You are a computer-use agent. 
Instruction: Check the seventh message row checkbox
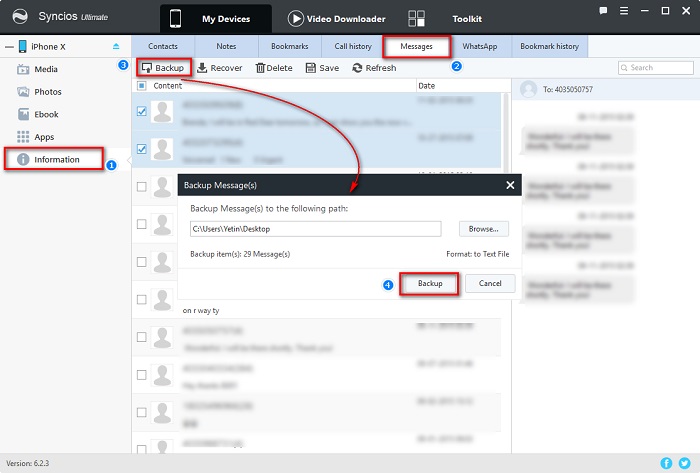[142, 337]
